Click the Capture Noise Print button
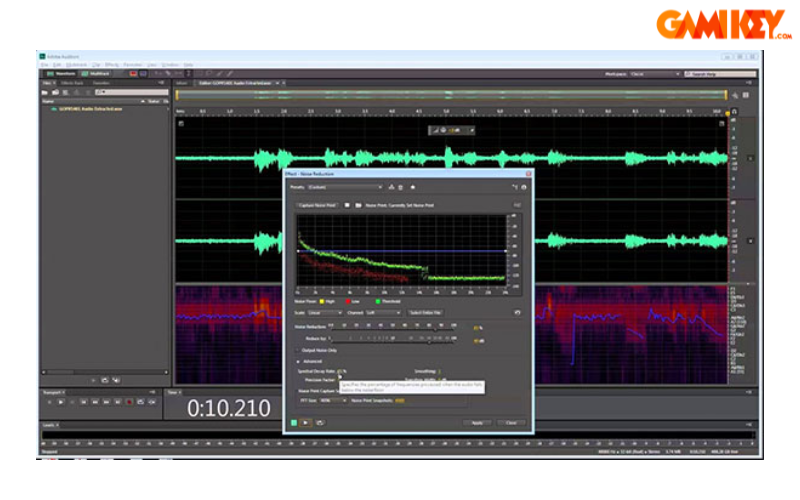The image size is (800, 500). 317,205
